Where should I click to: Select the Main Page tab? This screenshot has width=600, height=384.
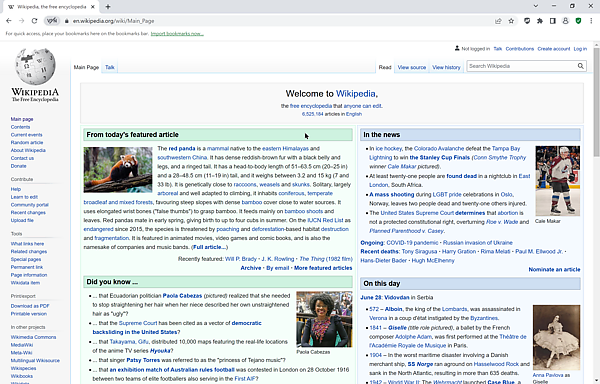86,67
